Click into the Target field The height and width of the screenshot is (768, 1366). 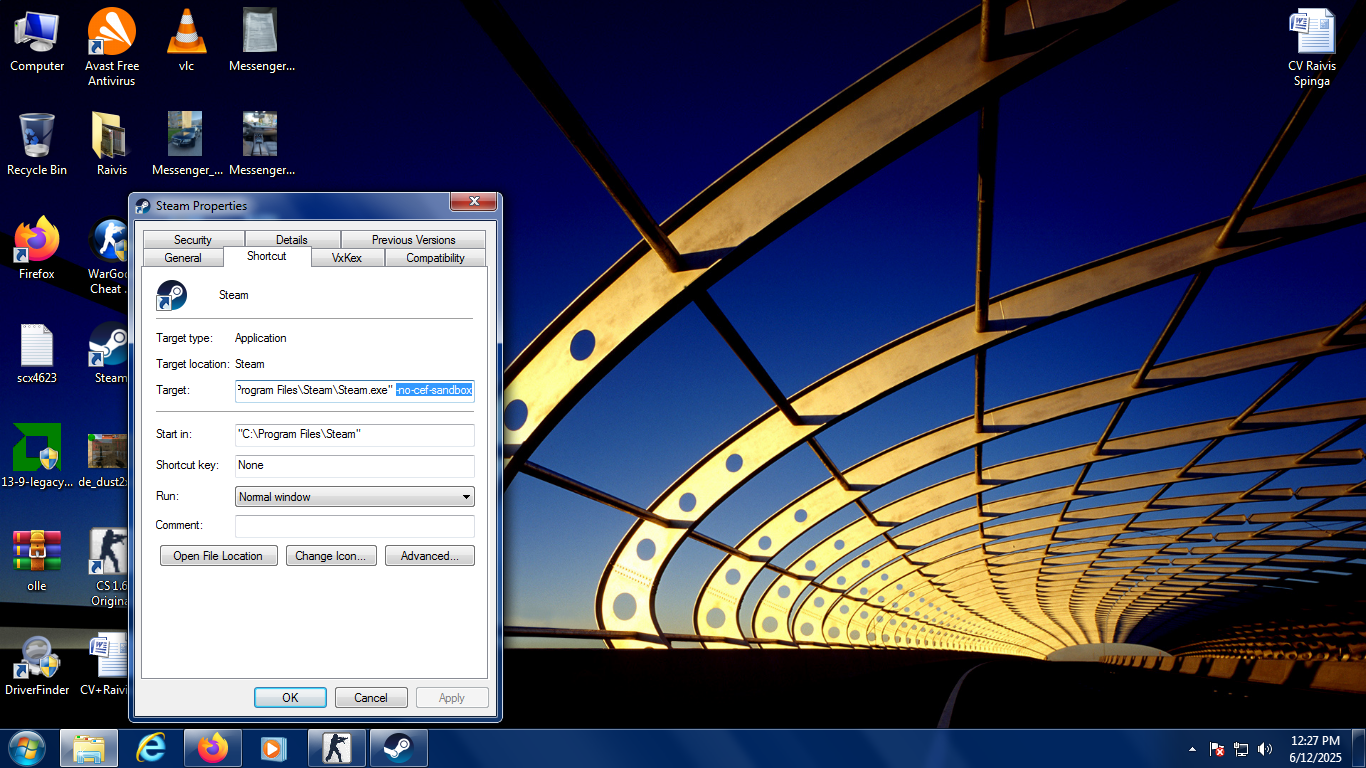pyautogui.click(x=355, y=390)
